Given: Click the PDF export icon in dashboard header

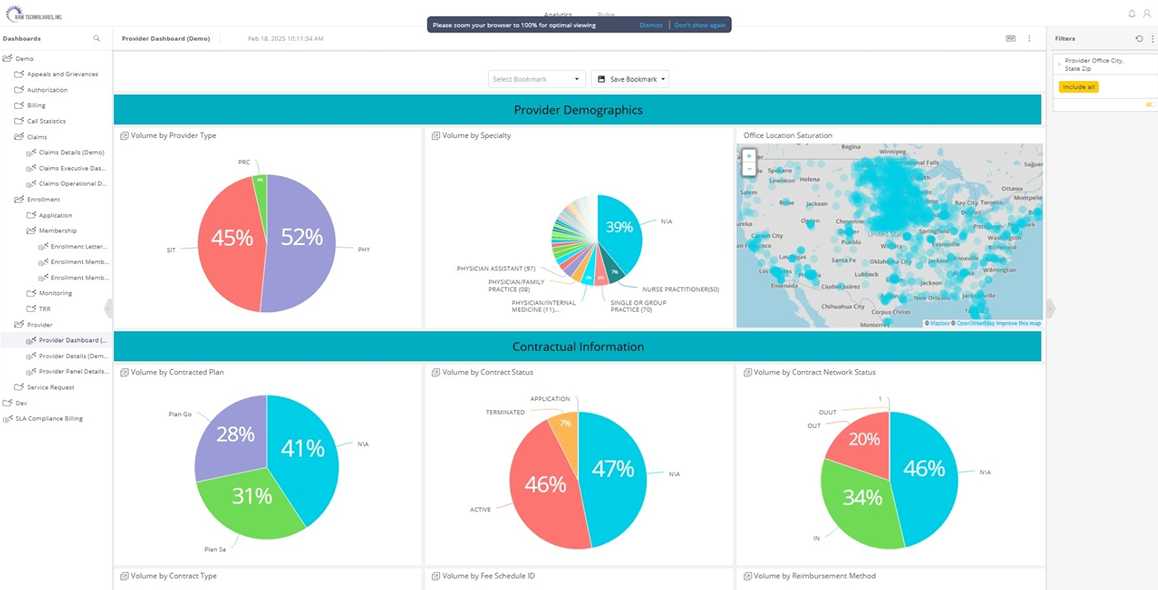Looking at the screenshot, I should (x=1011, y=38).
